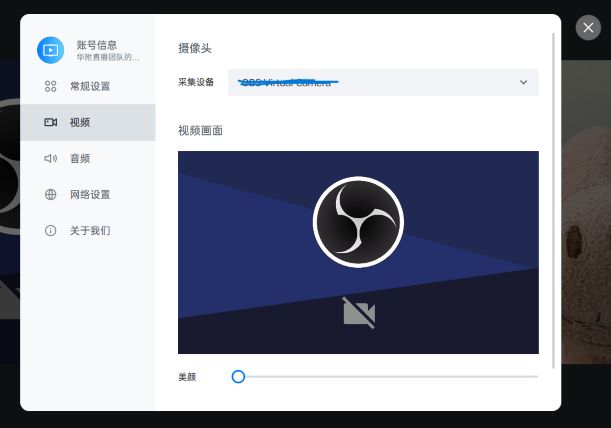Click the crossed-out camera icon in preview
611x428 pixels.
[358, 313]
